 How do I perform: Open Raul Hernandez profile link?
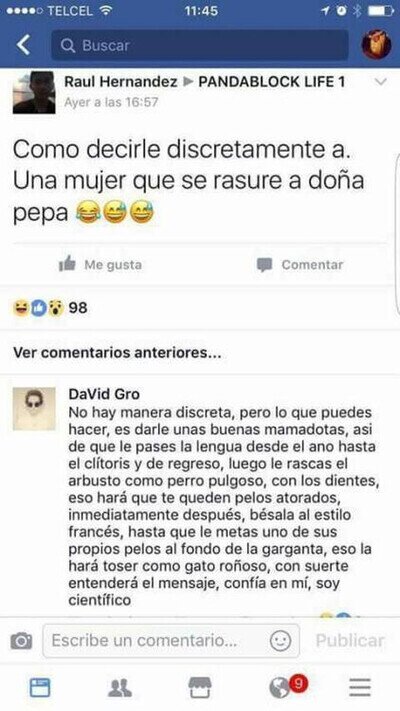121,82
